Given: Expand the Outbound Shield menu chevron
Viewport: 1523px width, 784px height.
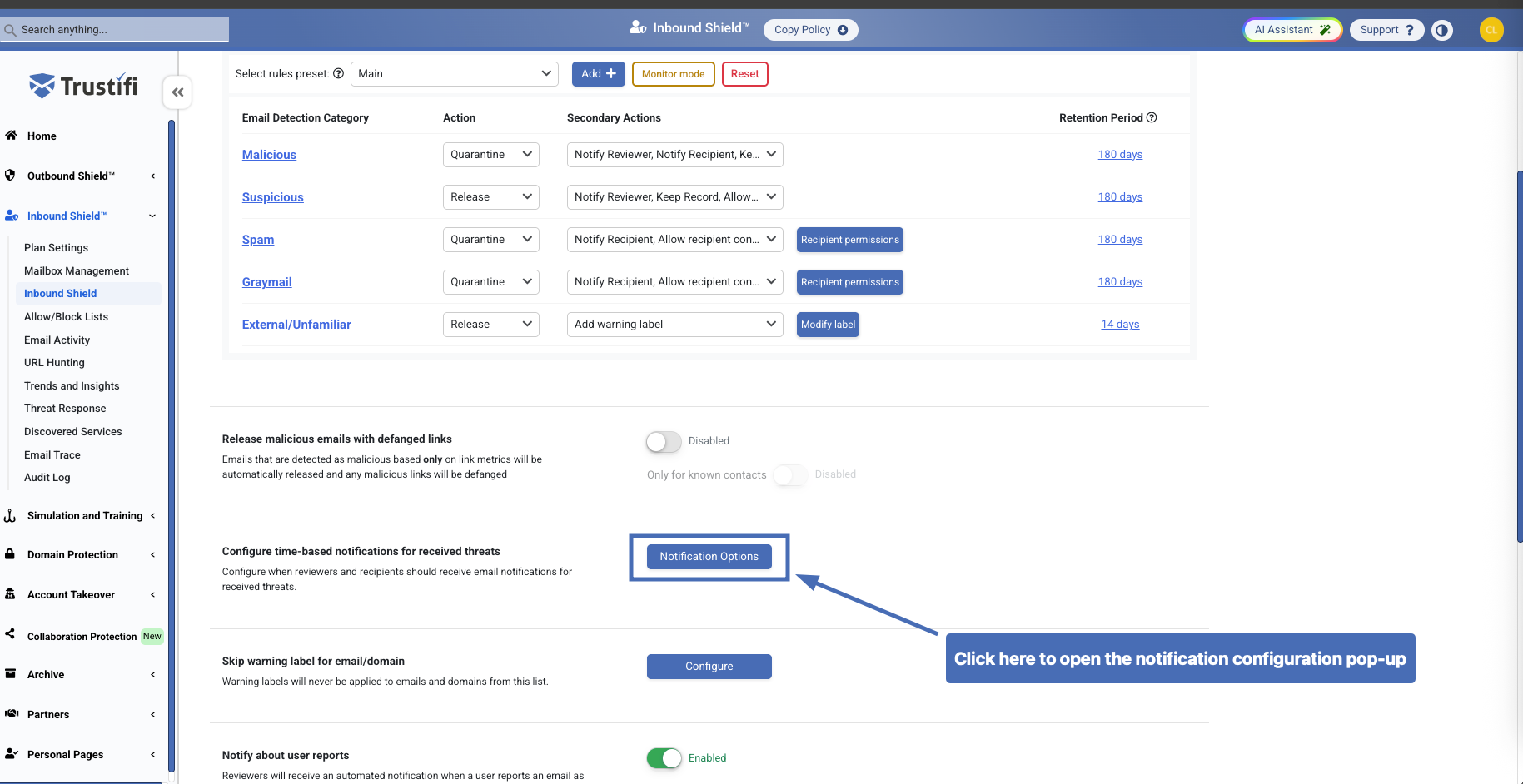Looking at the screenshot, I should point(152,176).
